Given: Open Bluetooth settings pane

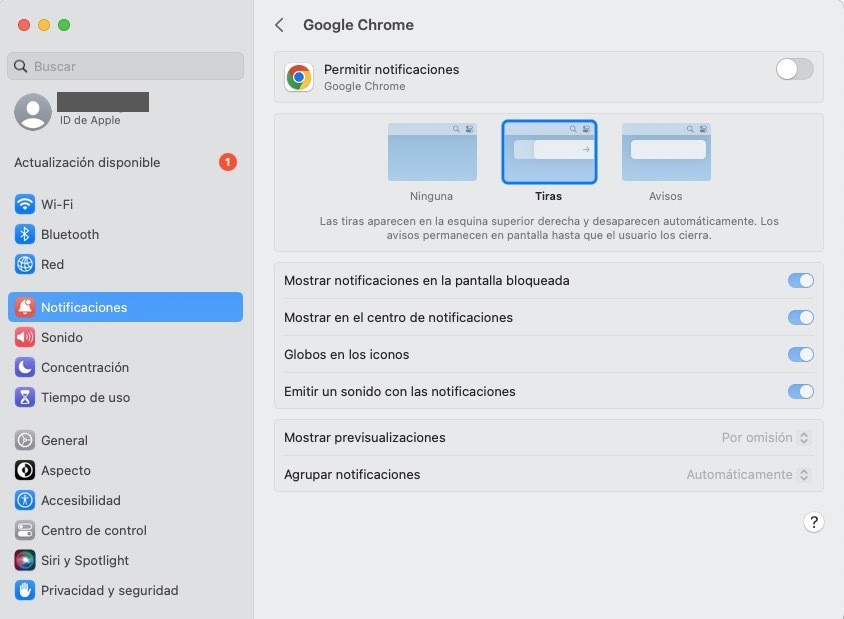Looking at the screenshot, I should pyautogui.click(x=125, y=235).
